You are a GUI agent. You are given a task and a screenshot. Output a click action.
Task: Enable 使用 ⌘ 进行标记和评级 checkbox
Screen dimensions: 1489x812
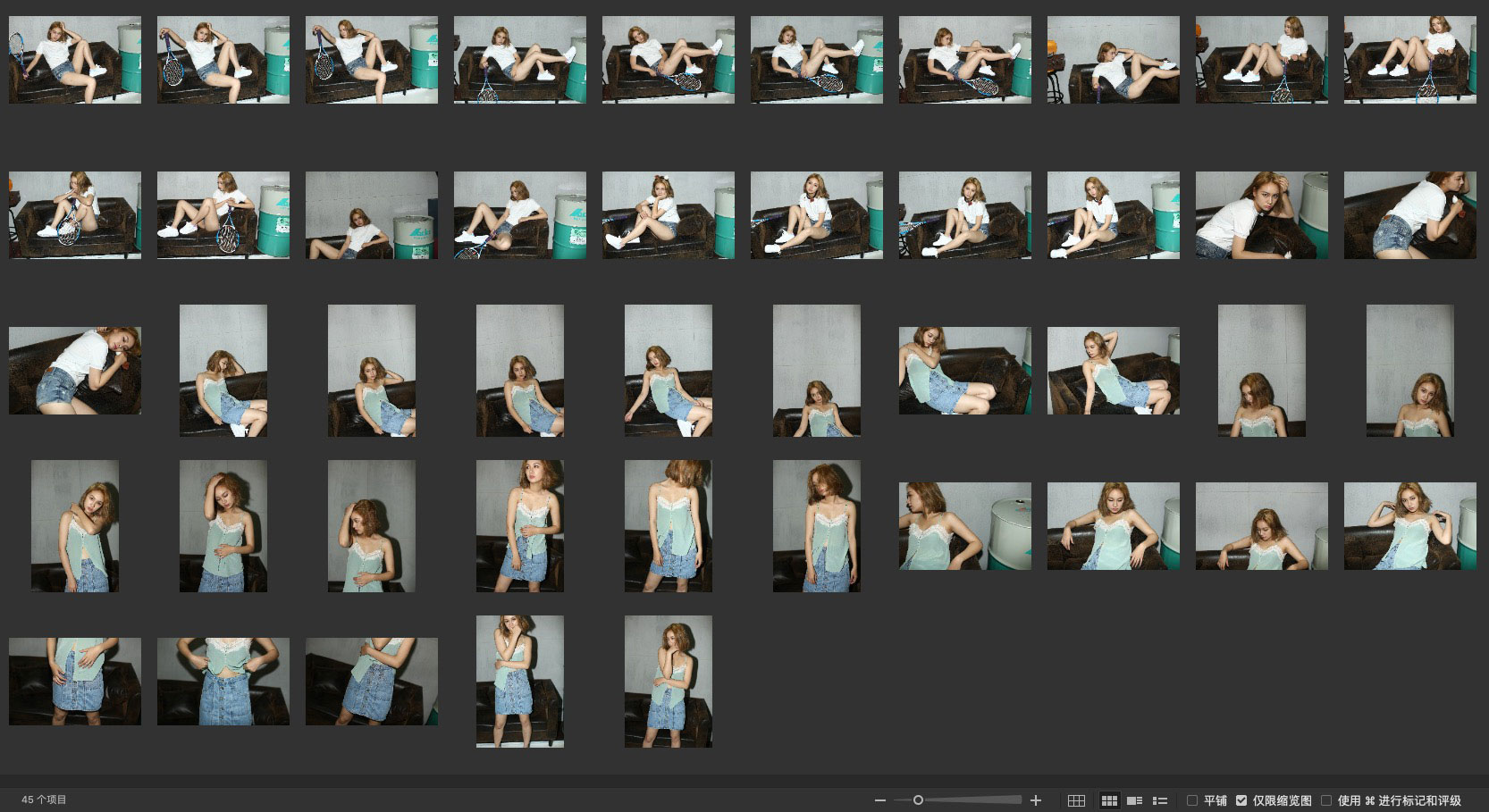[x=1326, y=800]
